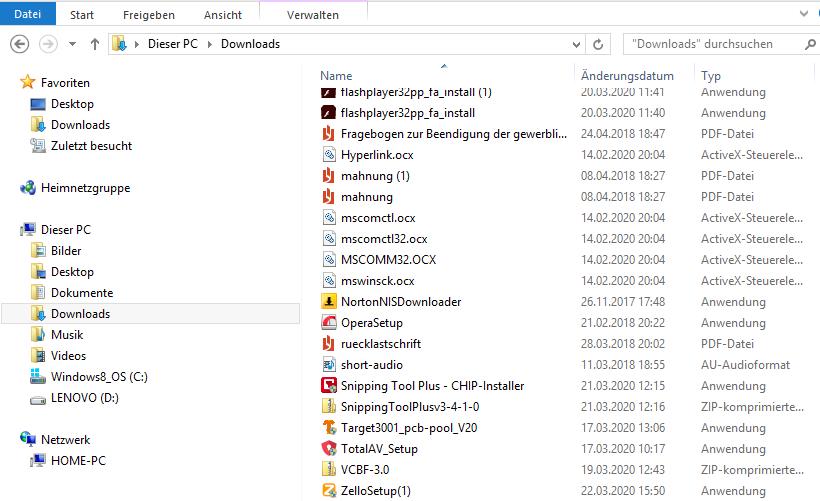Viewport: 820px width, 501px height.
Task: Click the VCBF-3.0 zip icon
Action: [x=328, y=470]
